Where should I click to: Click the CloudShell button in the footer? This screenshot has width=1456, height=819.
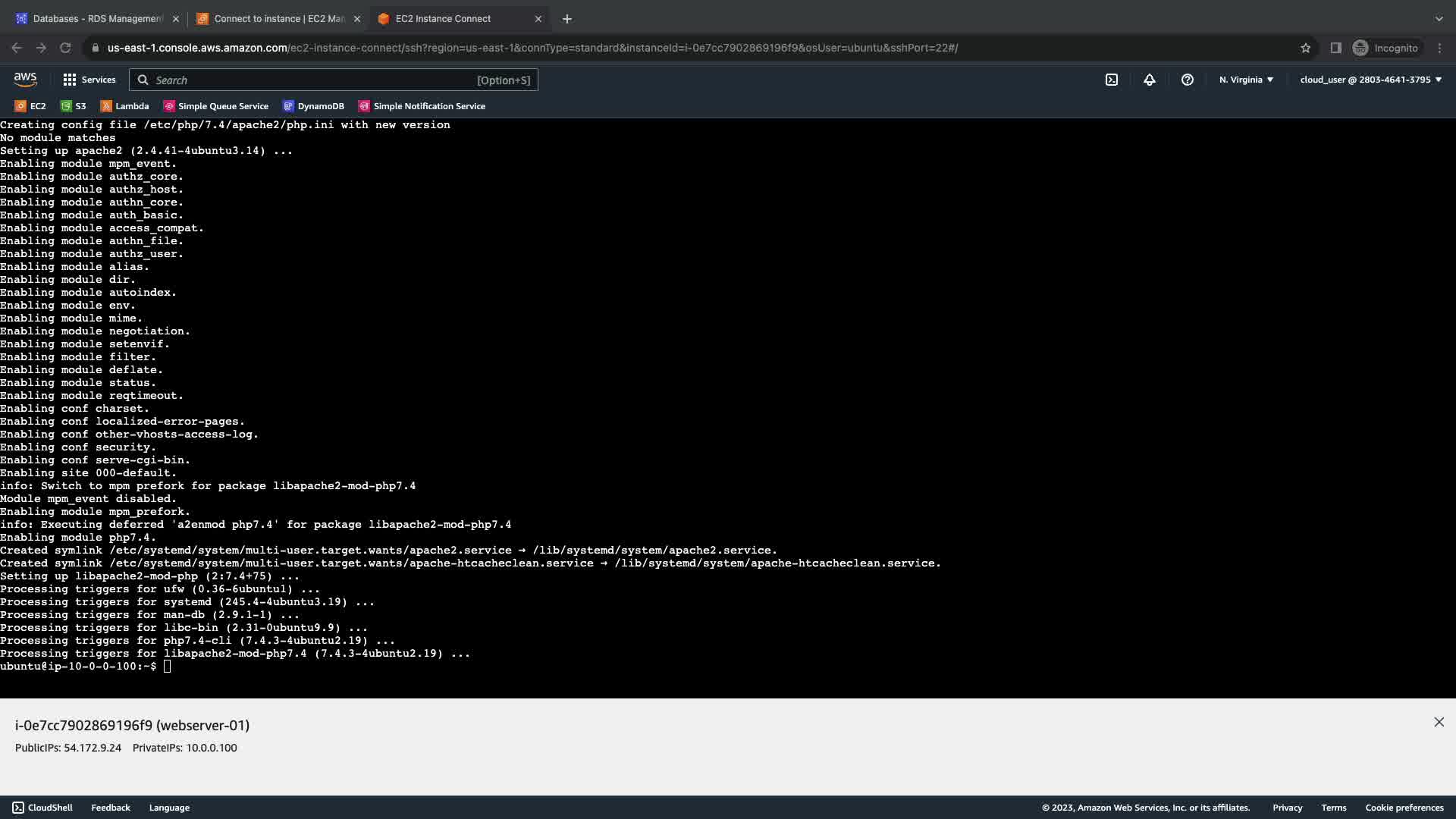click(42, 808)
